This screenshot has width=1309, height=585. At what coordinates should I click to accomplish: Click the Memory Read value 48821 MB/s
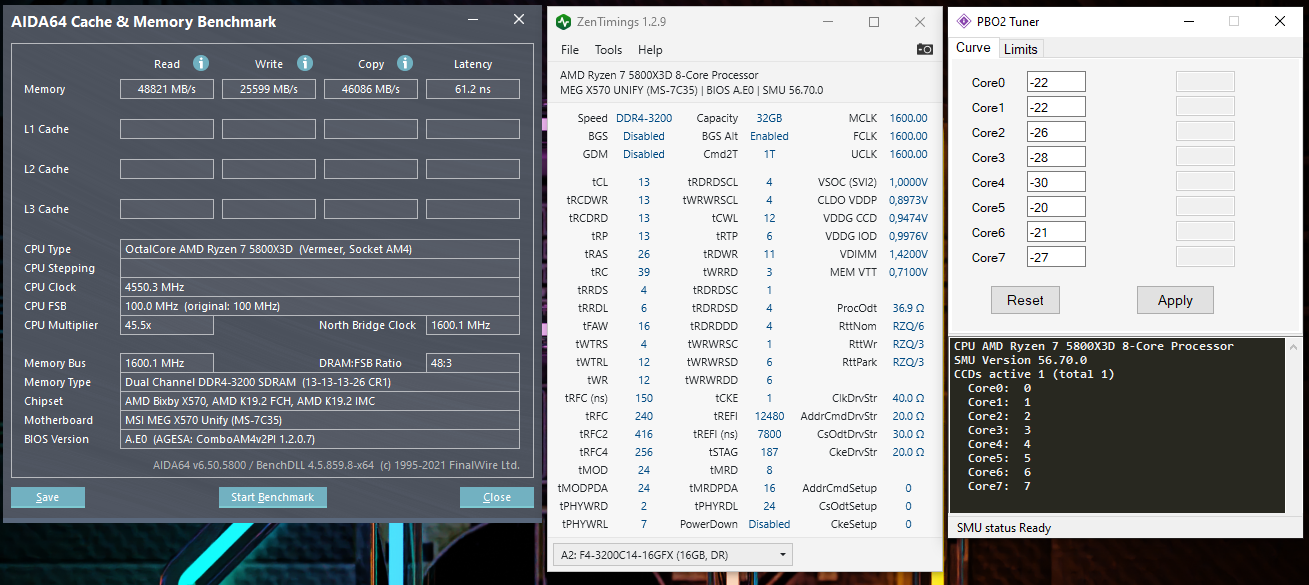pos(167,89)
